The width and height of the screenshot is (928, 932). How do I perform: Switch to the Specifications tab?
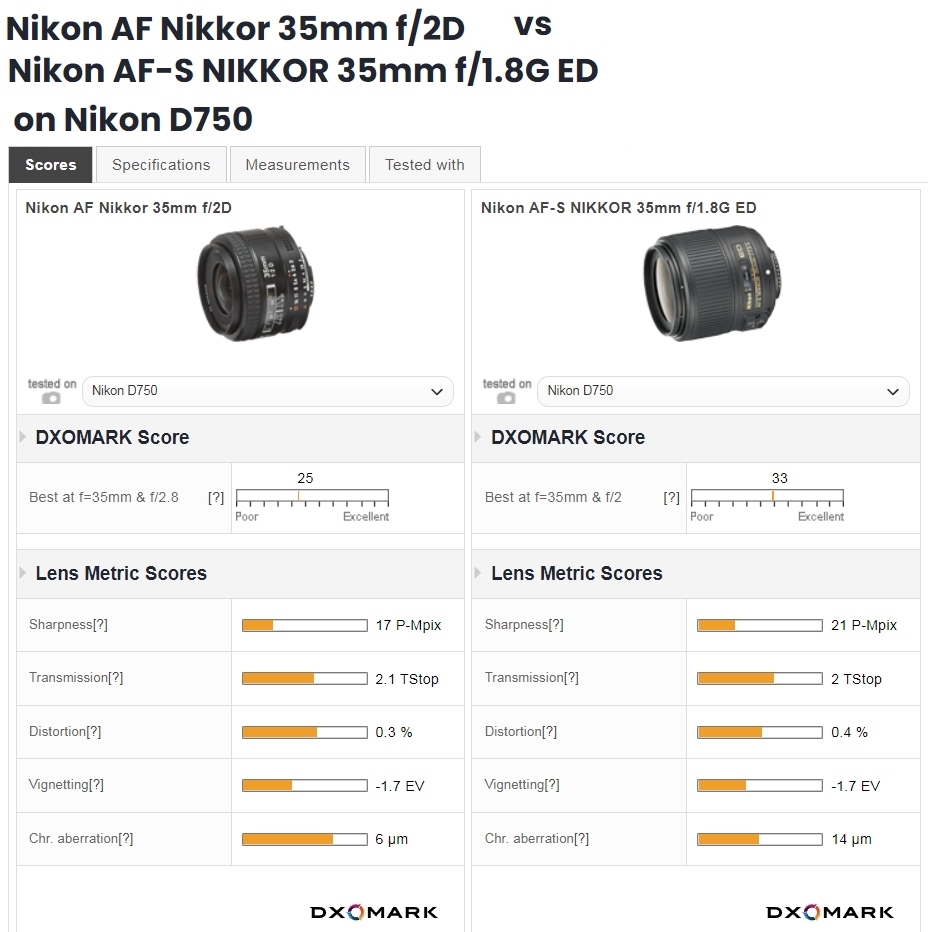pyautogui.click(x=161, y=165)
